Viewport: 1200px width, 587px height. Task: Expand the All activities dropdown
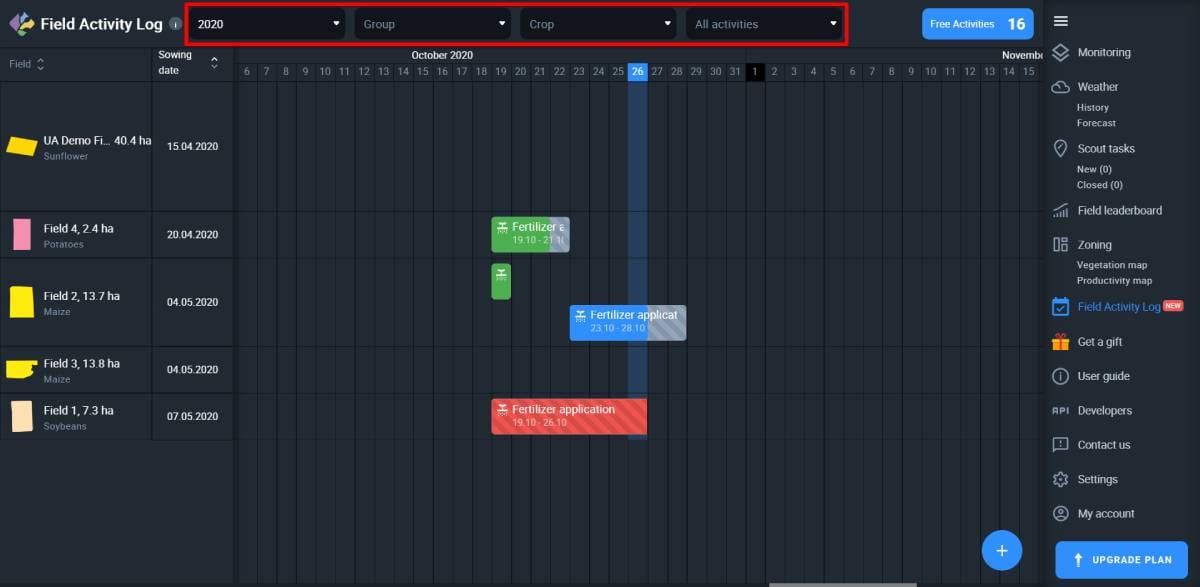764,24
